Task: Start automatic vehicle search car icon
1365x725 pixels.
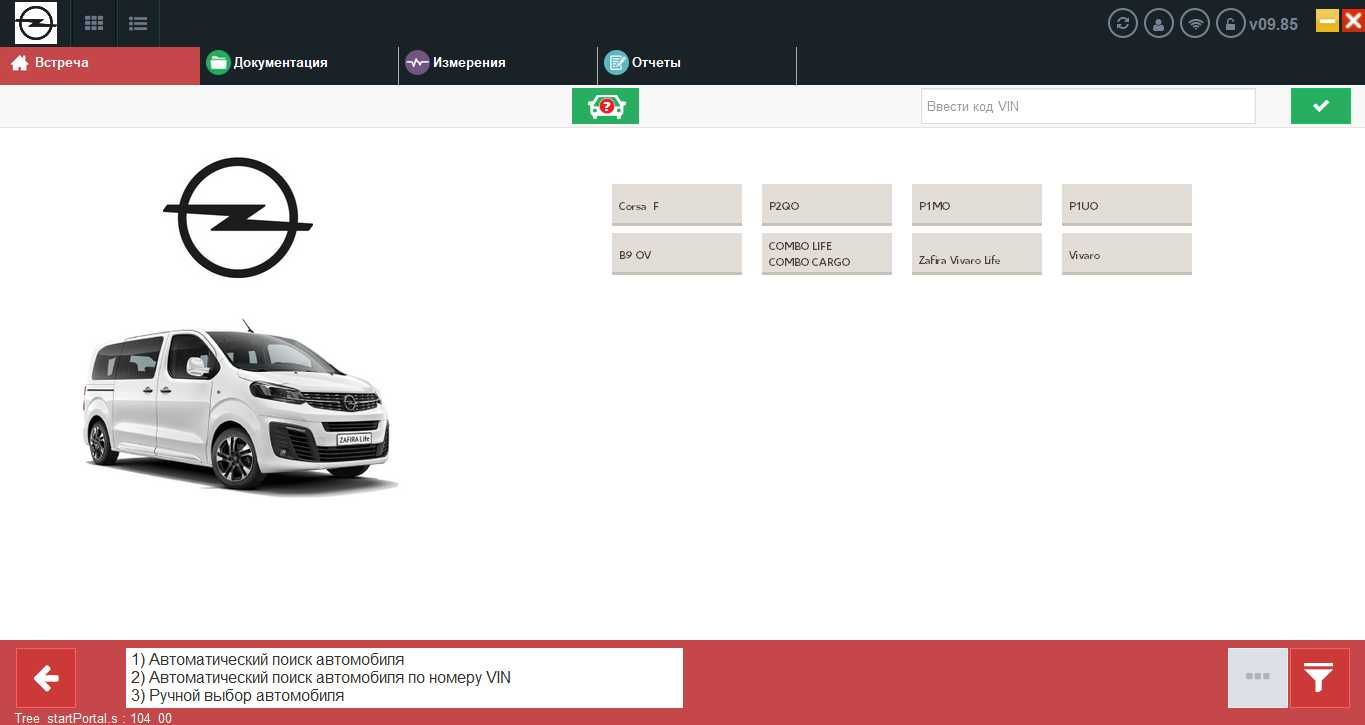Action: (605, 106)
